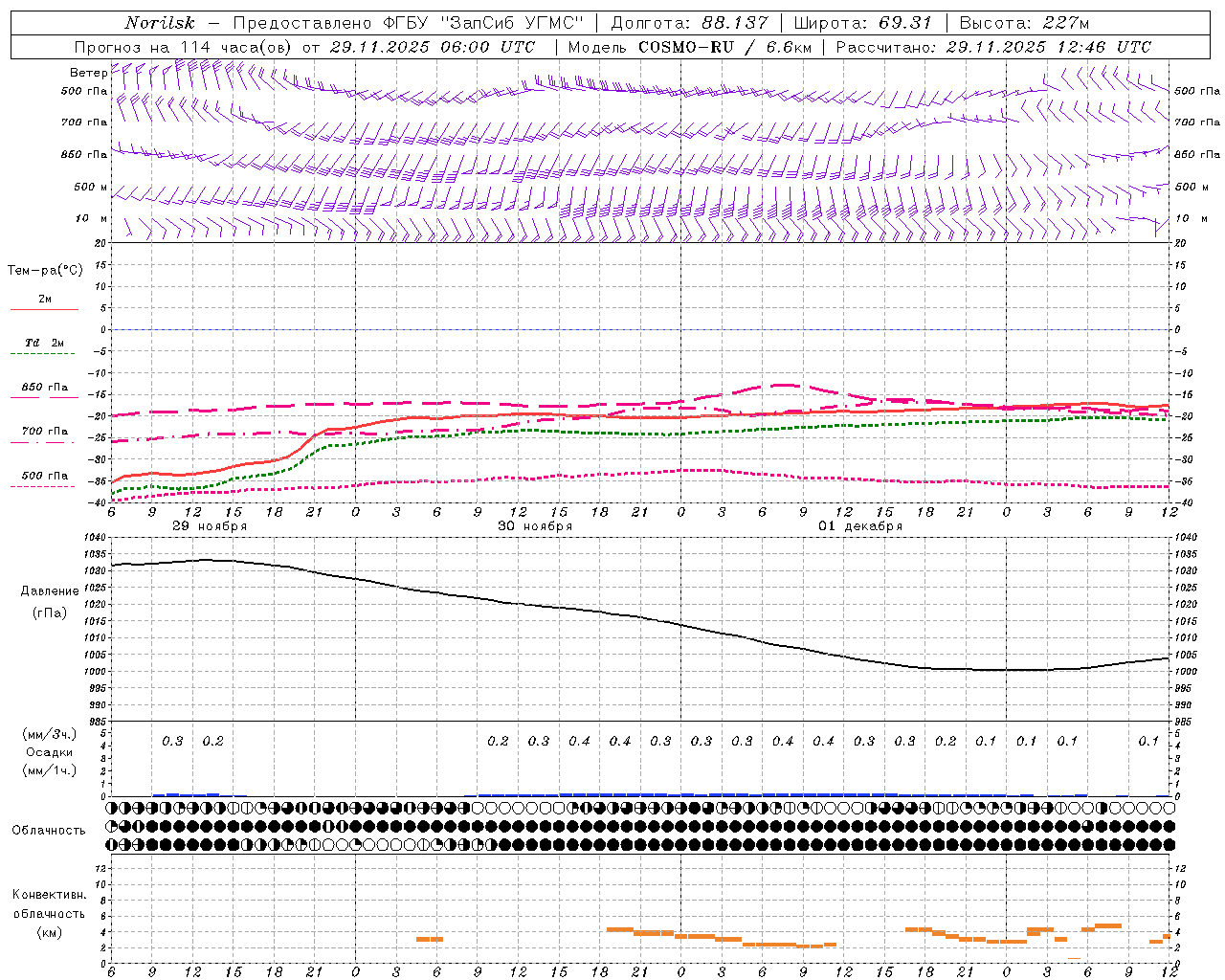Image resolution: width=1225 pixels, height=980 pixels.
Task: Click the date label 29 ноября
Action: point(210,526)
